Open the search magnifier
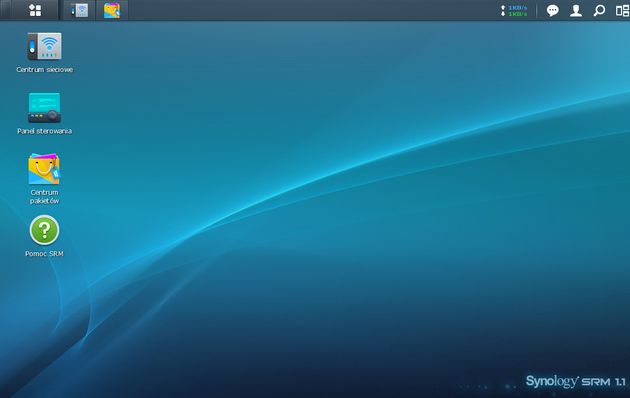 (599, 10)
